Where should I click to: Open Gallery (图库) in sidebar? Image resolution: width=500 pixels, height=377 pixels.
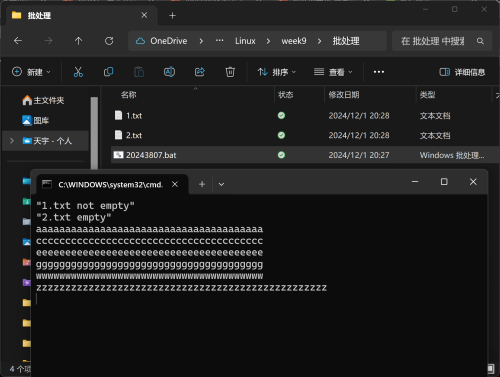coord(35,120)
